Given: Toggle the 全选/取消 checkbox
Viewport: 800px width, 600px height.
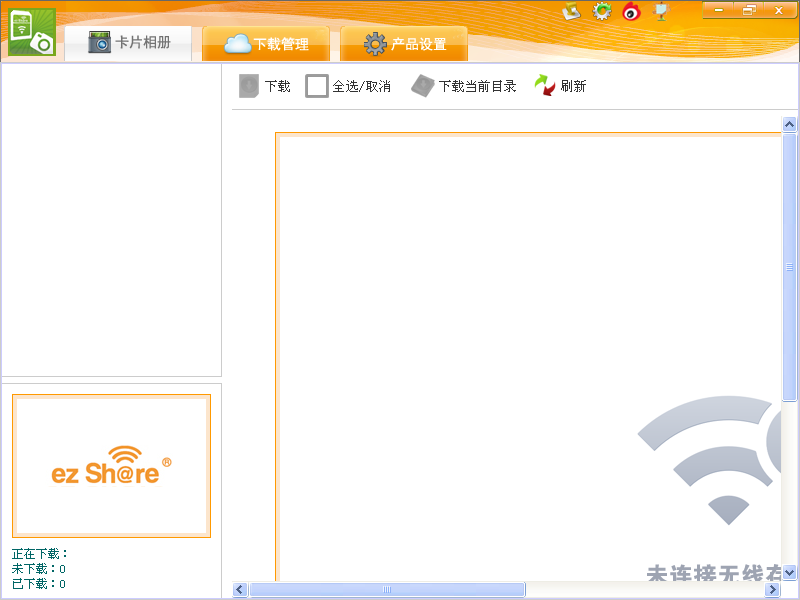Looking at the screenshot, I should click(316, 86).
